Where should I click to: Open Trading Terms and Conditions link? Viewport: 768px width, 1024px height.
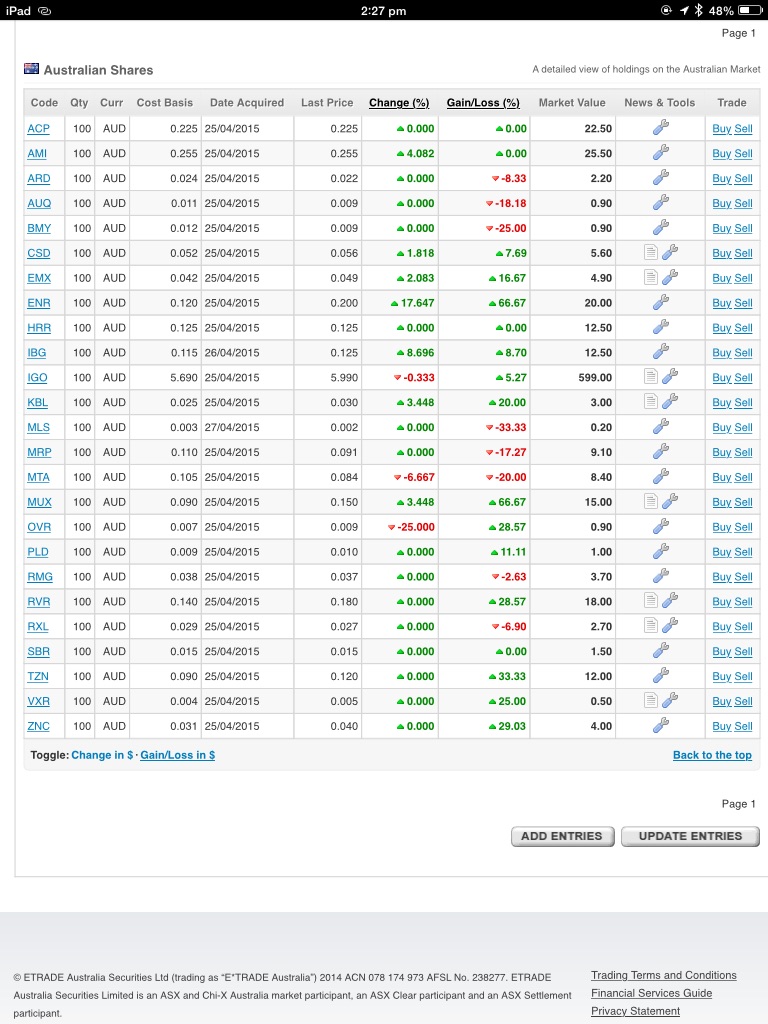[x=664, y=975]
